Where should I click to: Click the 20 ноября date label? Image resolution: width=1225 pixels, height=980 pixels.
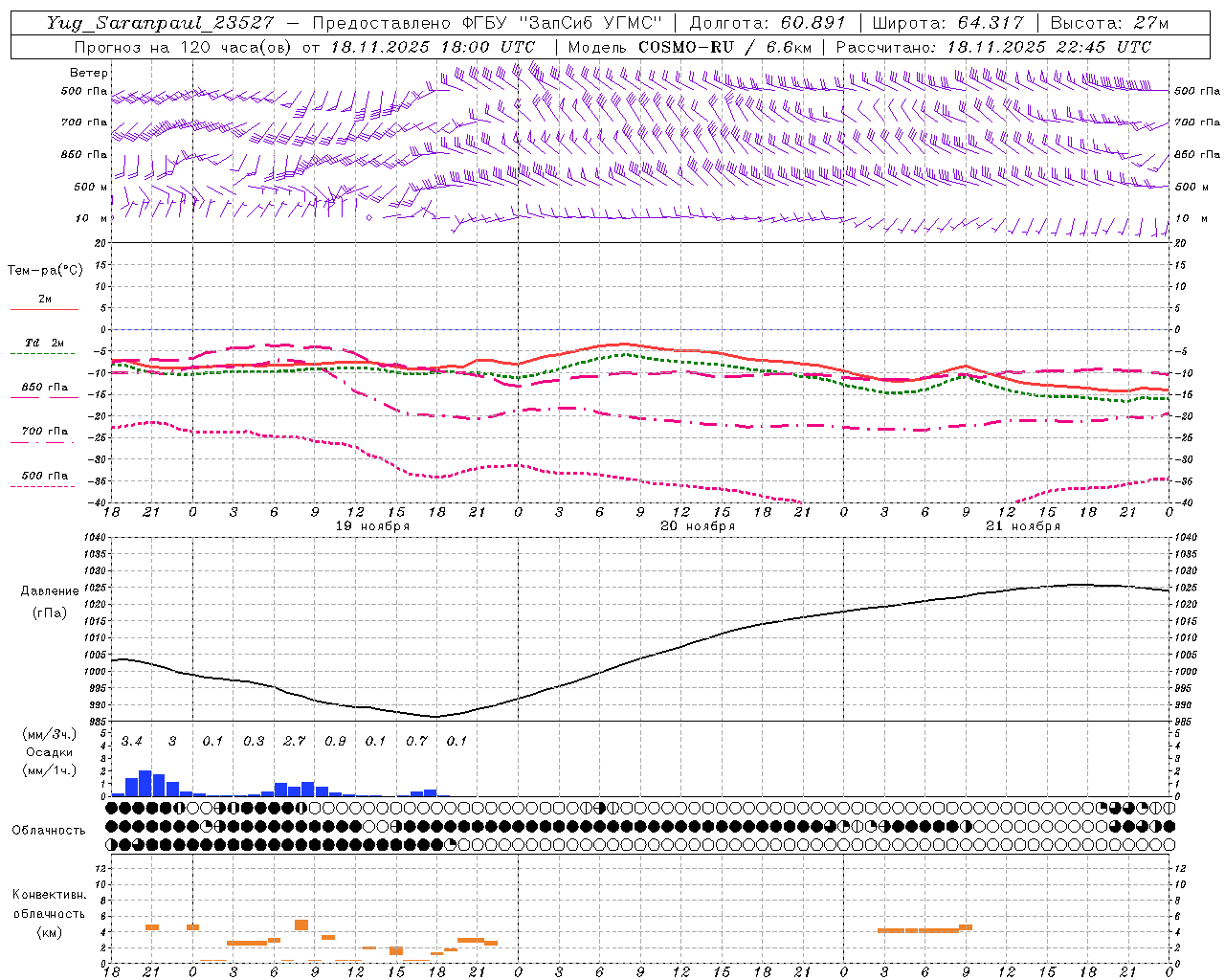(x=698, y=526)
